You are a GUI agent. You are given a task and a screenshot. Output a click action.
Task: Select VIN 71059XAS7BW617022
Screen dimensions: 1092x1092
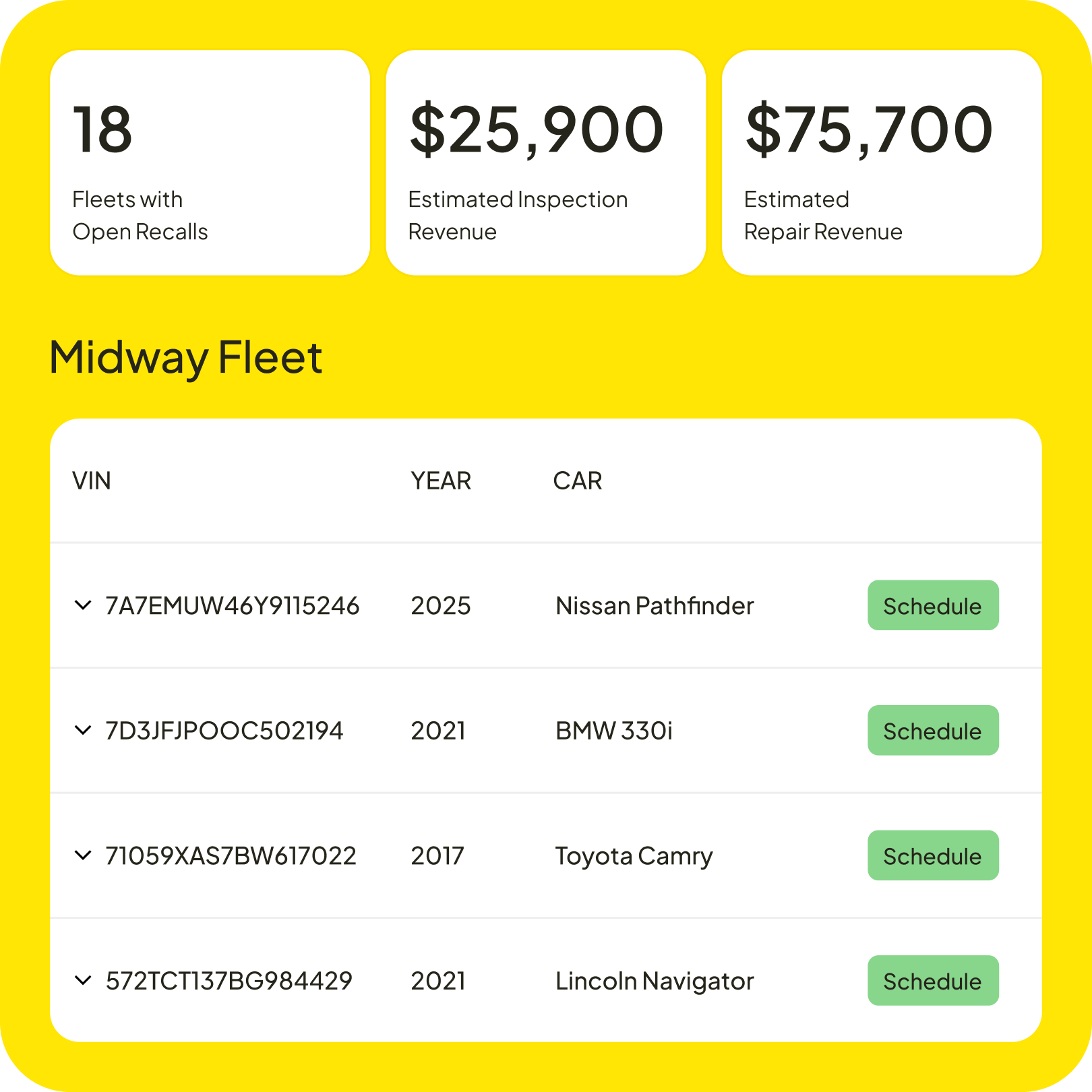[231, 856]
